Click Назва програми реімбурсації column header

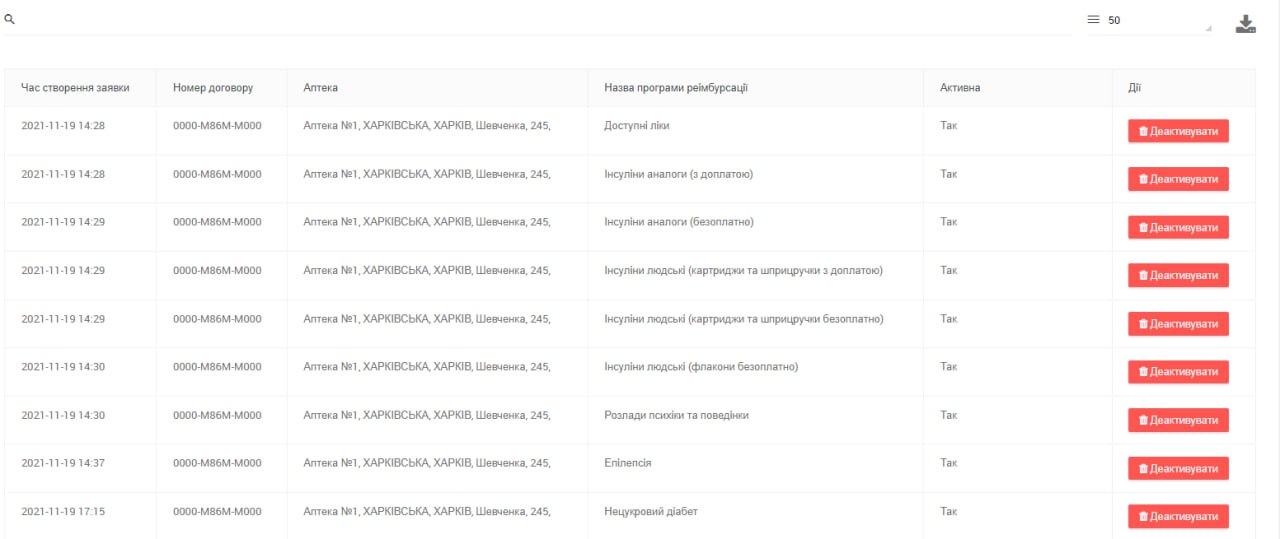[x=676, y=88]
